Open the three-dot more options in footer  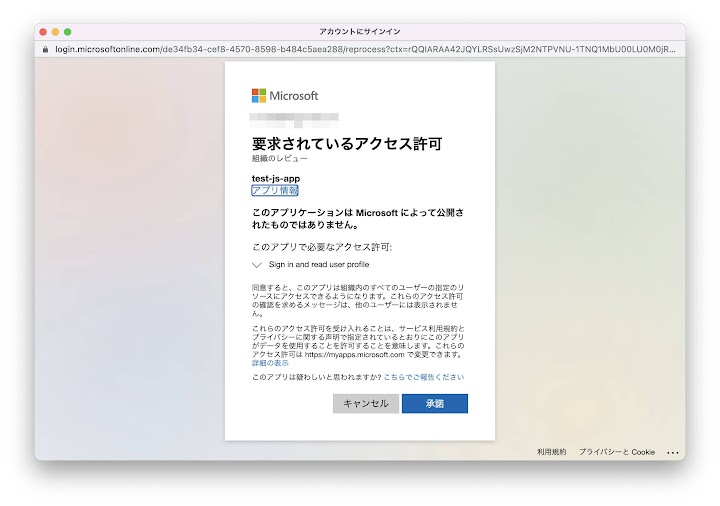tap(673, 452)
